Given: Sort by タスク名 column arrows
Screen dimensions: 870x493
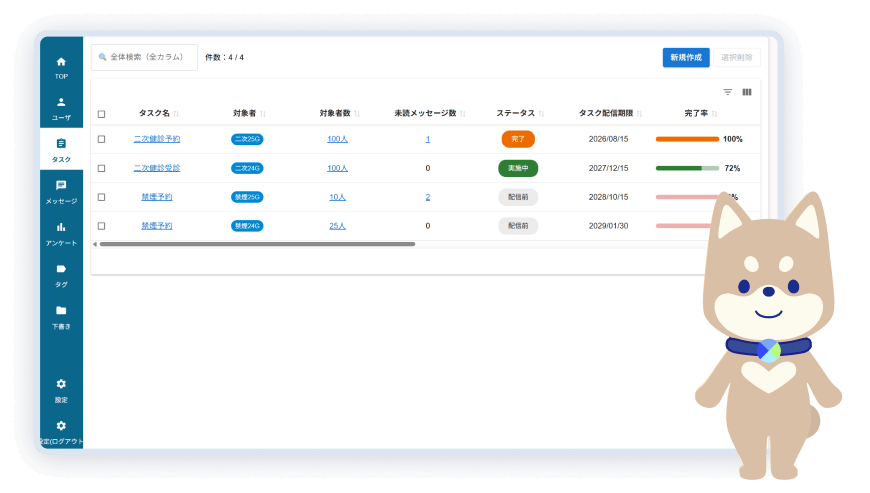Looking at the screenshot, I should [x=177, y=114].
